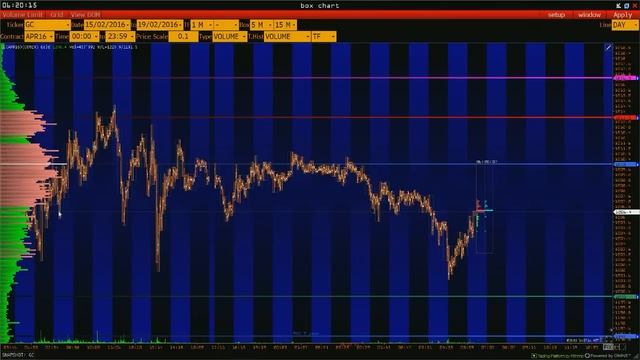Click the blue restore window icon
This screenshot has height=360, width=640.
627,5
